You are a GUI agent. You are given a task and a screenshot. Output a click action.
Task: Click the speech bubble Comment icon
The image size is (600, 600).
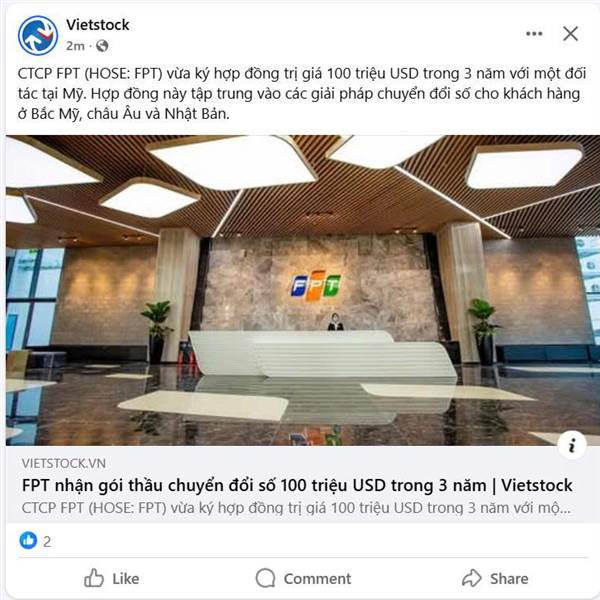265,578
